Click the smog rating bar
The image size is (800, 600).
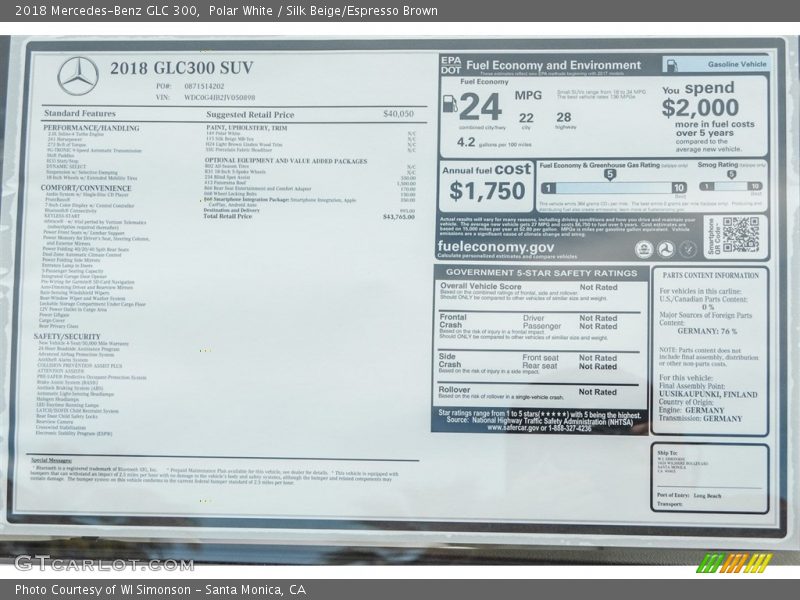click(731, 186)
